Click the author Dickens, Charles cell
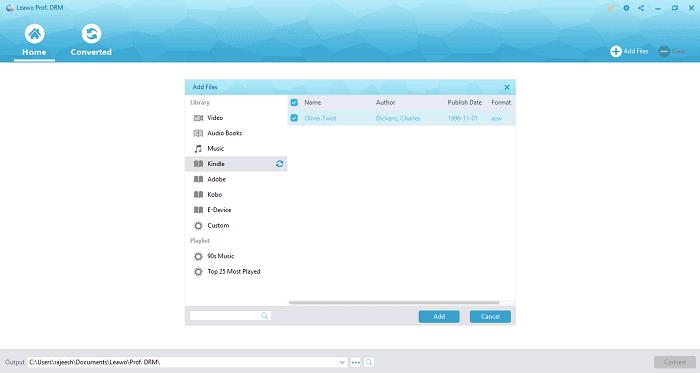 tap(398, 118)
